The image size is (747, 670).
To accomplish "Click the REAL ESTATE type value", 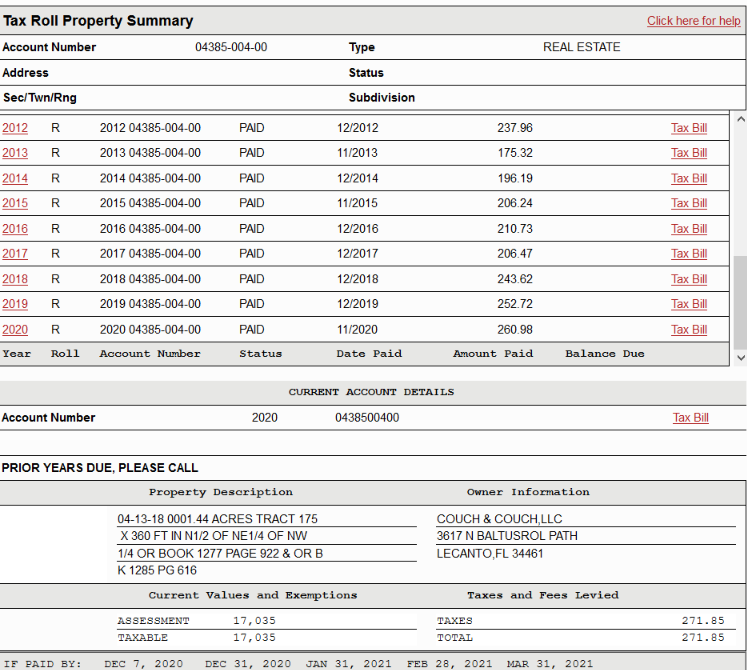I will pos(582,47).
